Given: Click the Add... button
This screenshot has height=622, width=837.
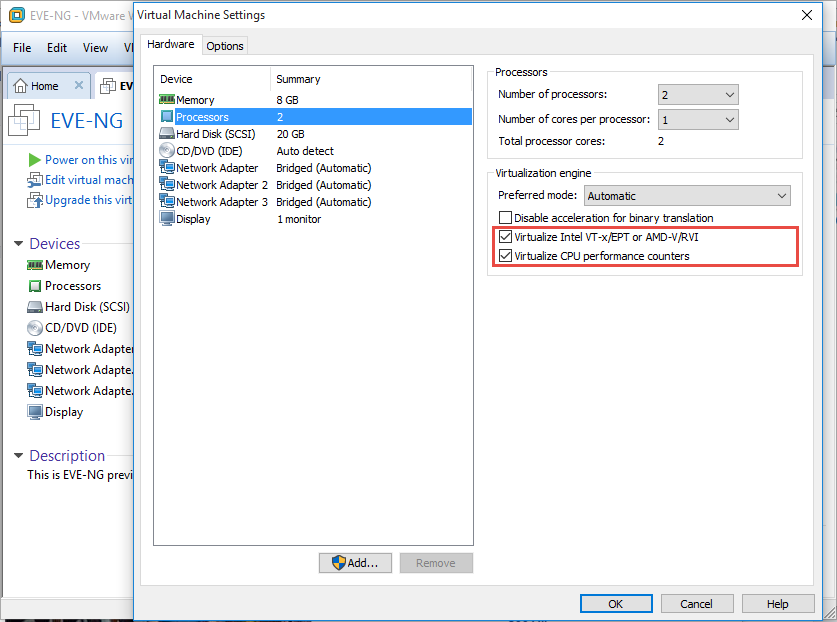Looking at the screenshot, I should [x=355, y=563].
